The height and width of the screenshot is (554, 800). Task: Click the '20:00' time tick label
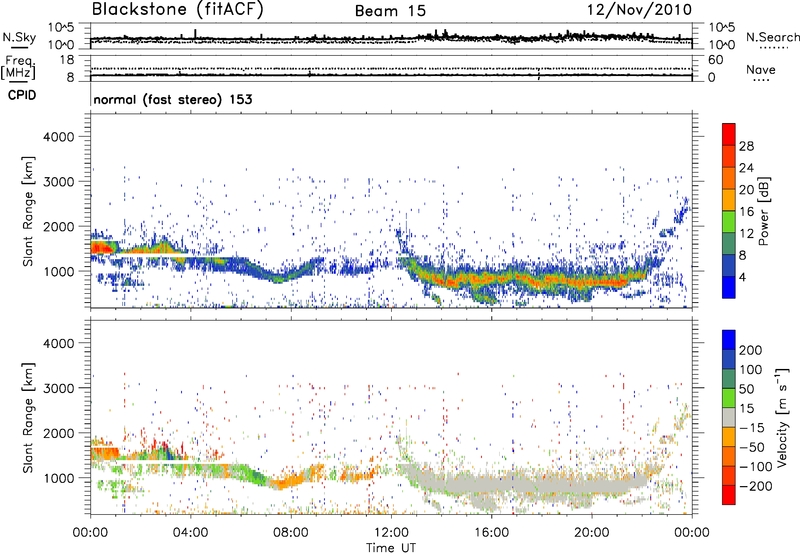point(591,533)
